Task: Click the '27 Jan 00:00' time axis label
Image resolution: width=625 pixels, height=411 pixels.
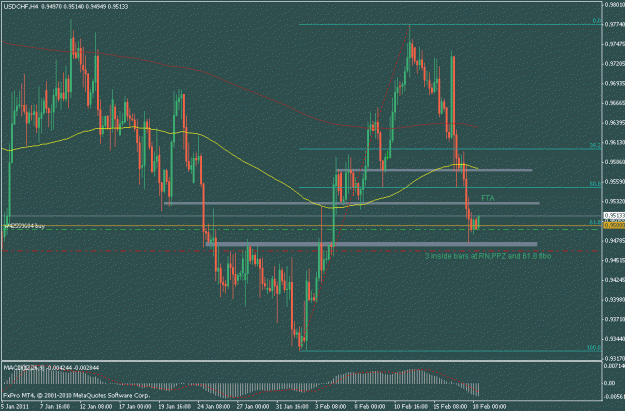Action: pos(253,407)
